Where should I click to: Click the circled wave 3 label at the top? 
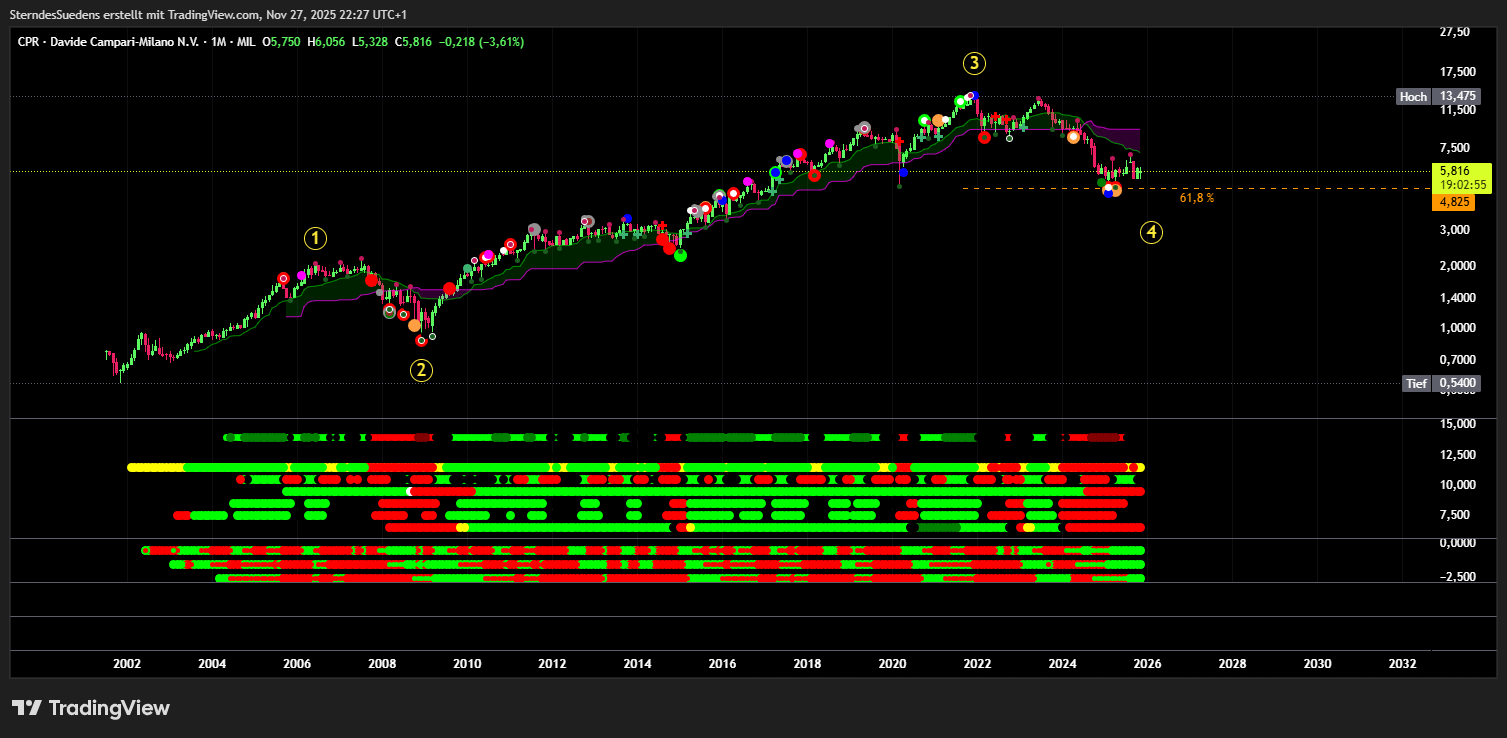pos(974,64)
